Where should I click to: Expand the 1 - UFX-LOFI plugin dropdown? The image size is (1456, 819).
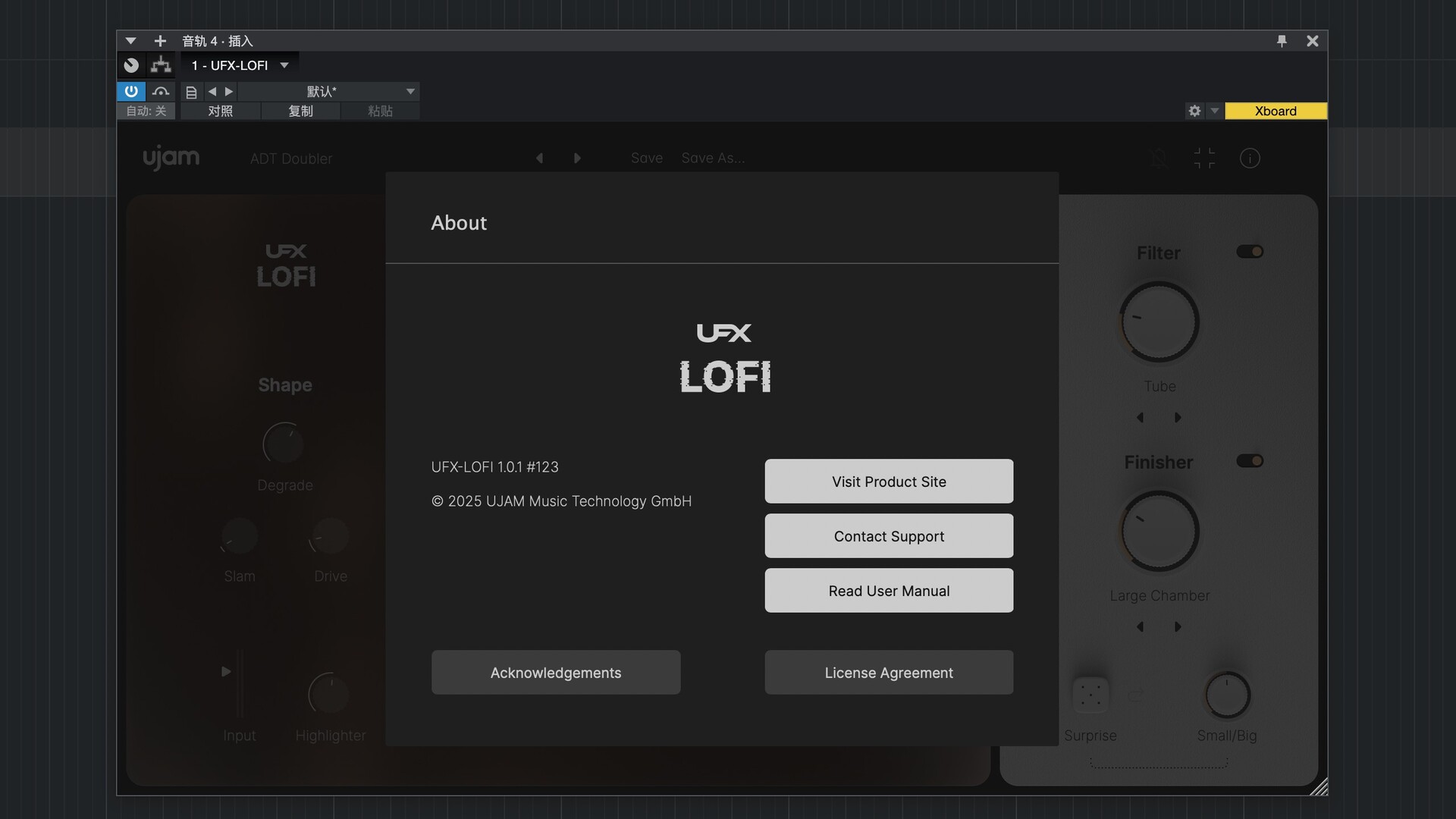tap(284, 65)
